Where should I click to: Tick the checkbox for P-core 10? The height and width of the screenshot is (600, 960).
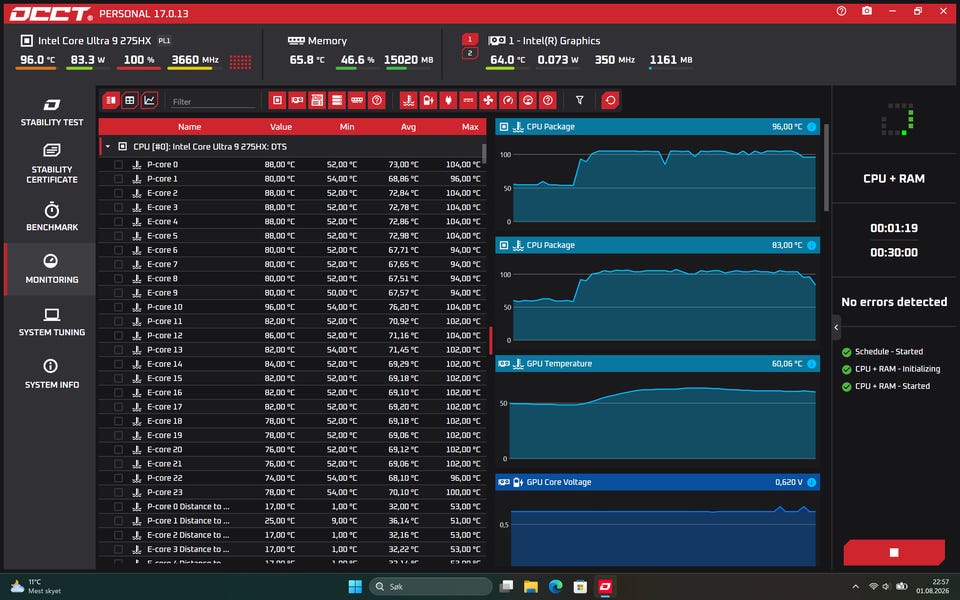(x=119, y=307)
